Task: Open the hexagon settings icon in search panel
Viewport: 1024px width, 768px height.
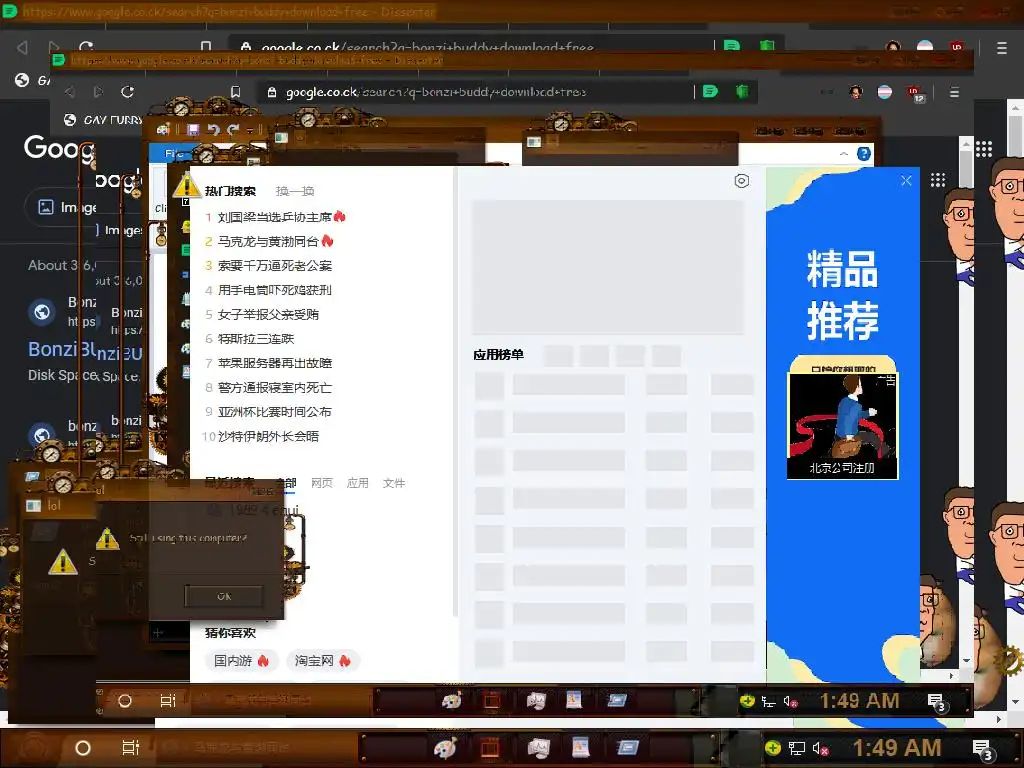Action: pos(741,181)
